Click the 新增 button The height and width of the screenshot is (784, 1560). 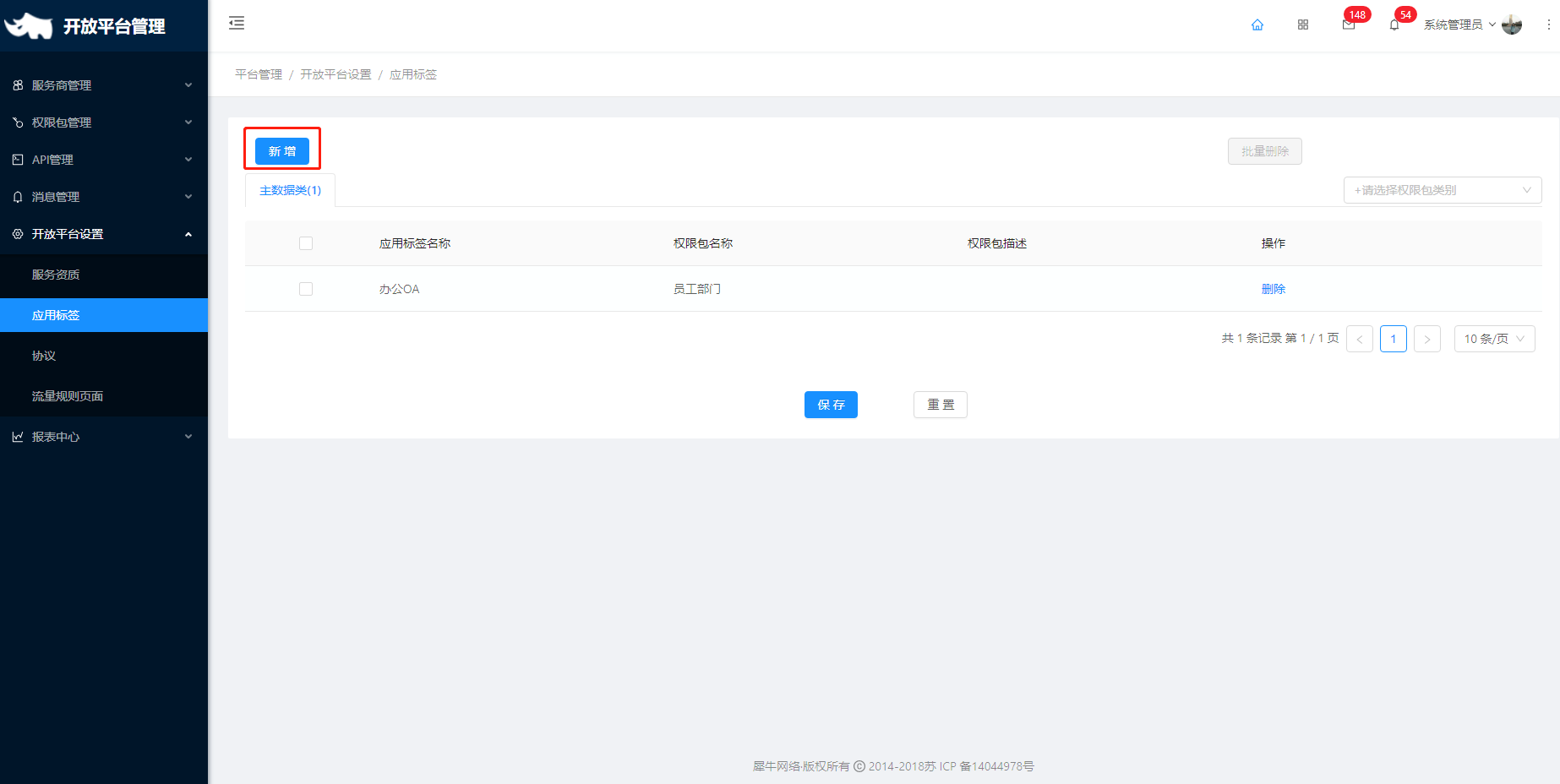click(x=282, y=151)
